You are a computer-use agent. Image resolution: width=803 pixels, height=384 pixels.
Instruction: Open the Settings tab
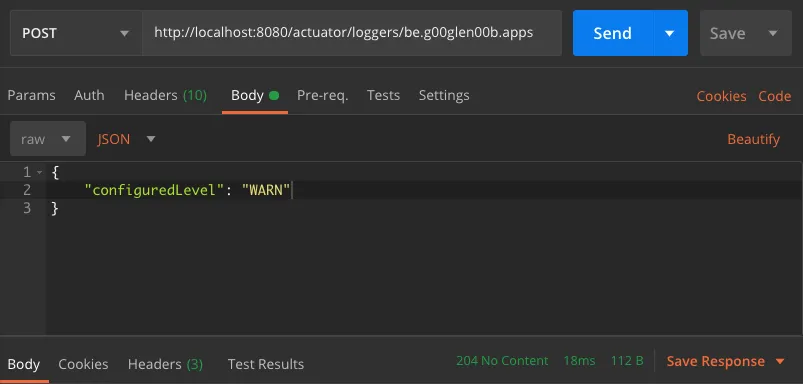(x=444, y=95)
